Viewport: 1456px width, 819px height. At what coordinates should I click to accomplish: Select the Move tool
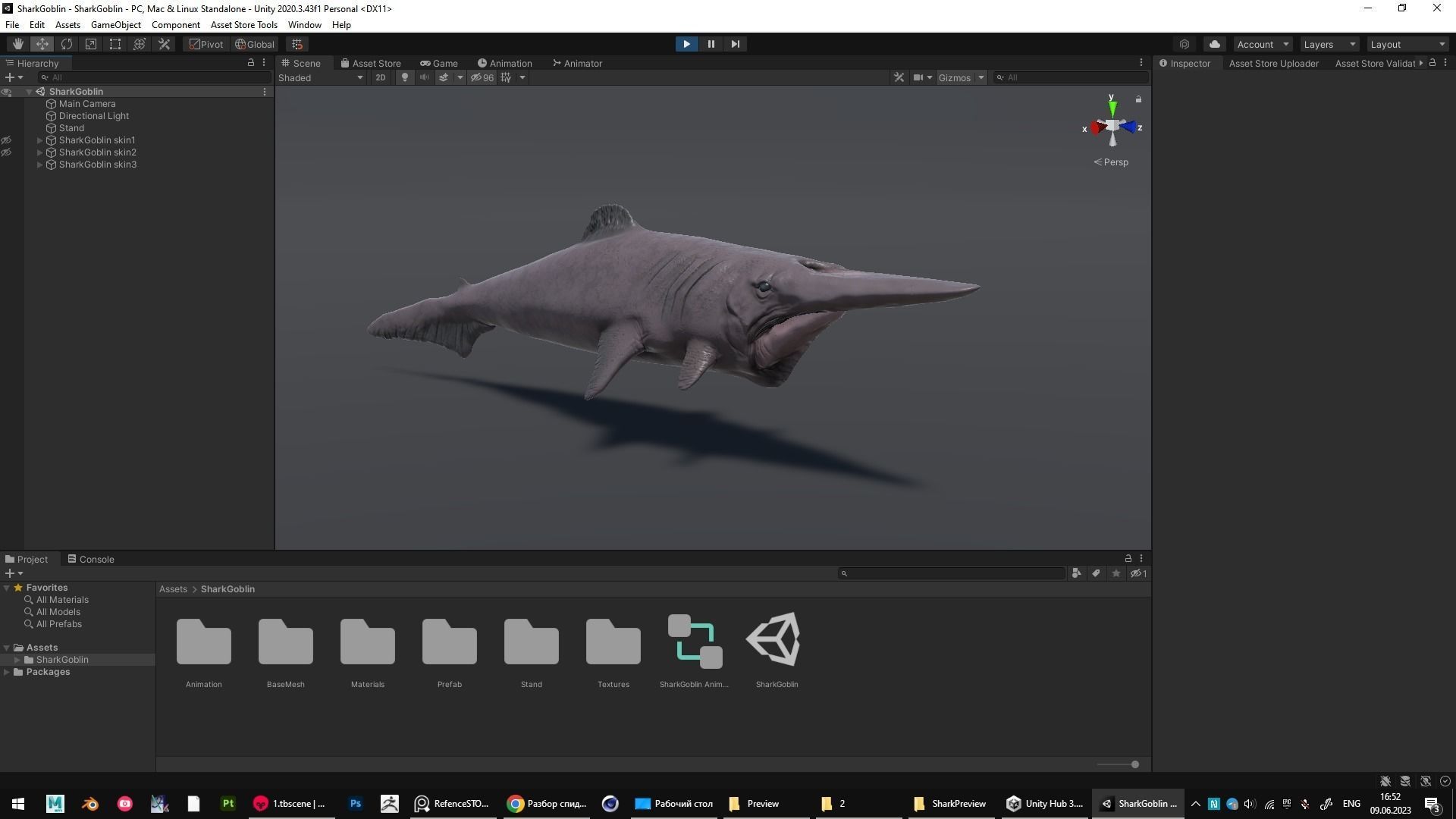42,44
